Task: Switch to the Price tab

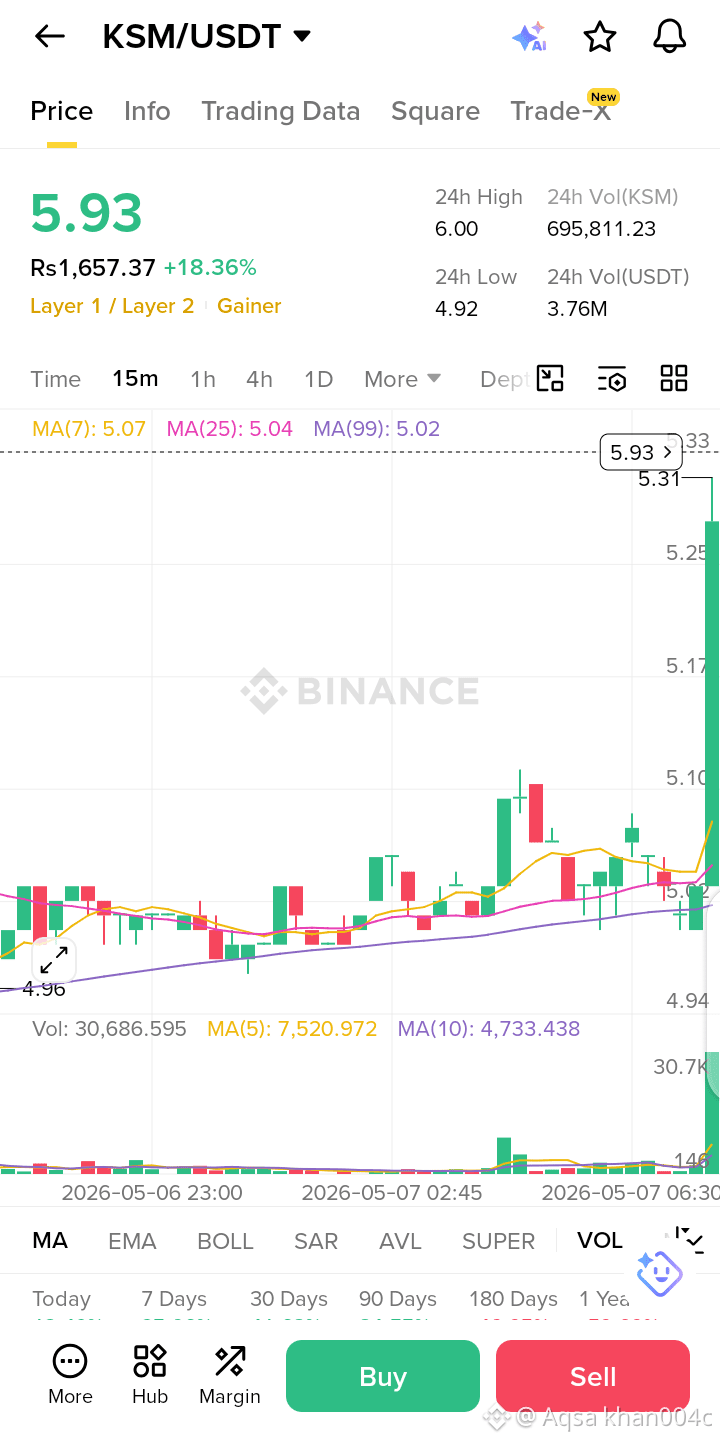Action: (x=62, y=111)
